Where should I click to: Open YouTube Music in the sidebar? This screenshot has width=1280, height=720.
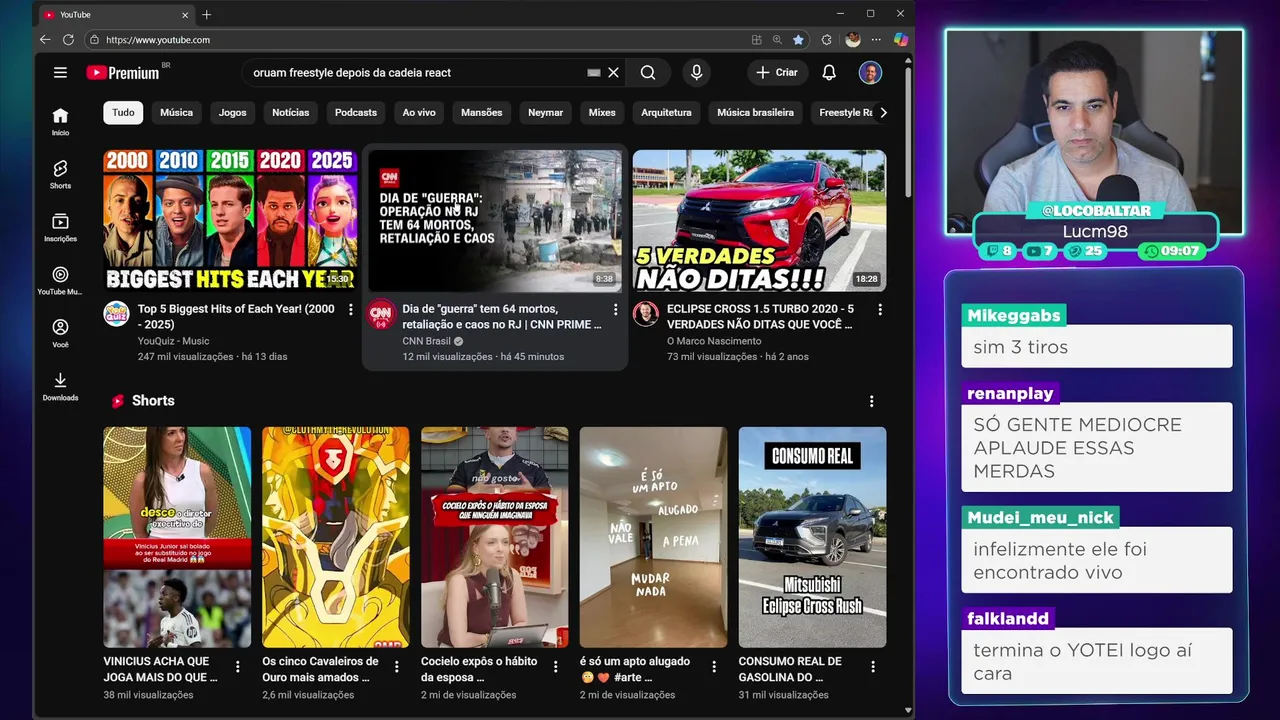coord(60,281)
